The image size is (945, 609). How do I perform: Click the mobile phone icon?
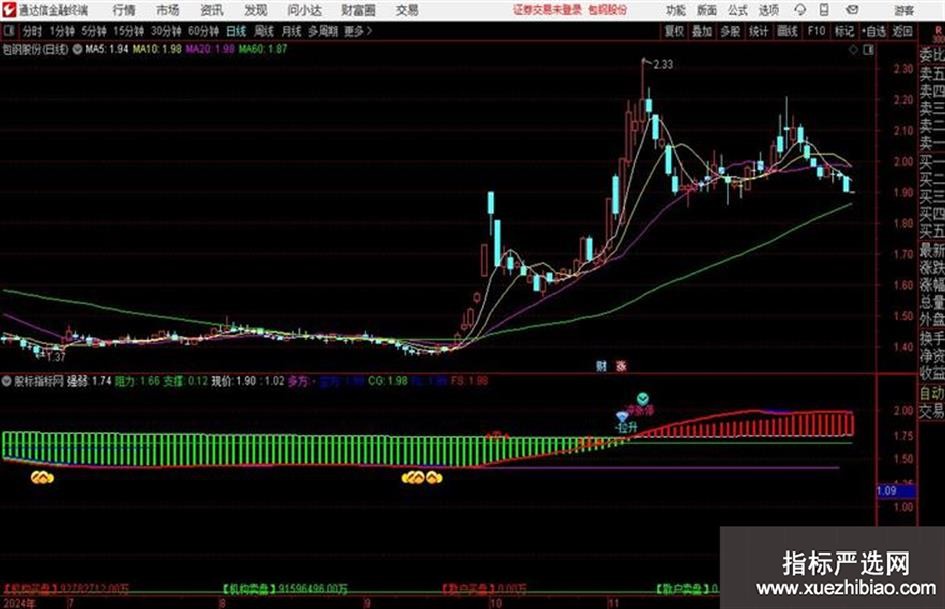(824, 10)
